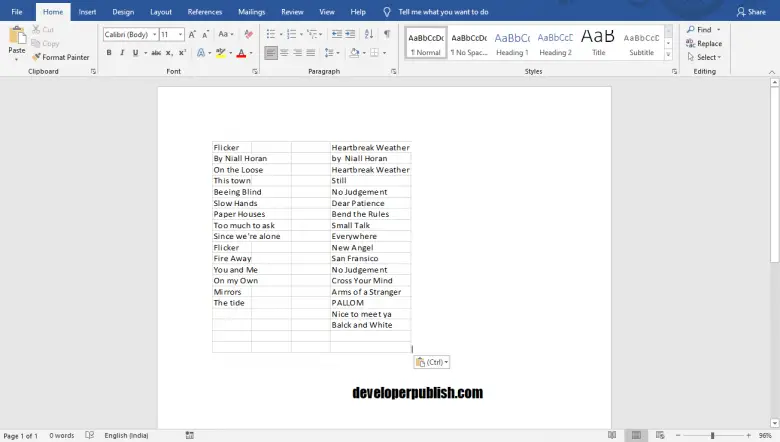
Task: Click the Paste icon in Clipboard
Action: tap(16, 36)
